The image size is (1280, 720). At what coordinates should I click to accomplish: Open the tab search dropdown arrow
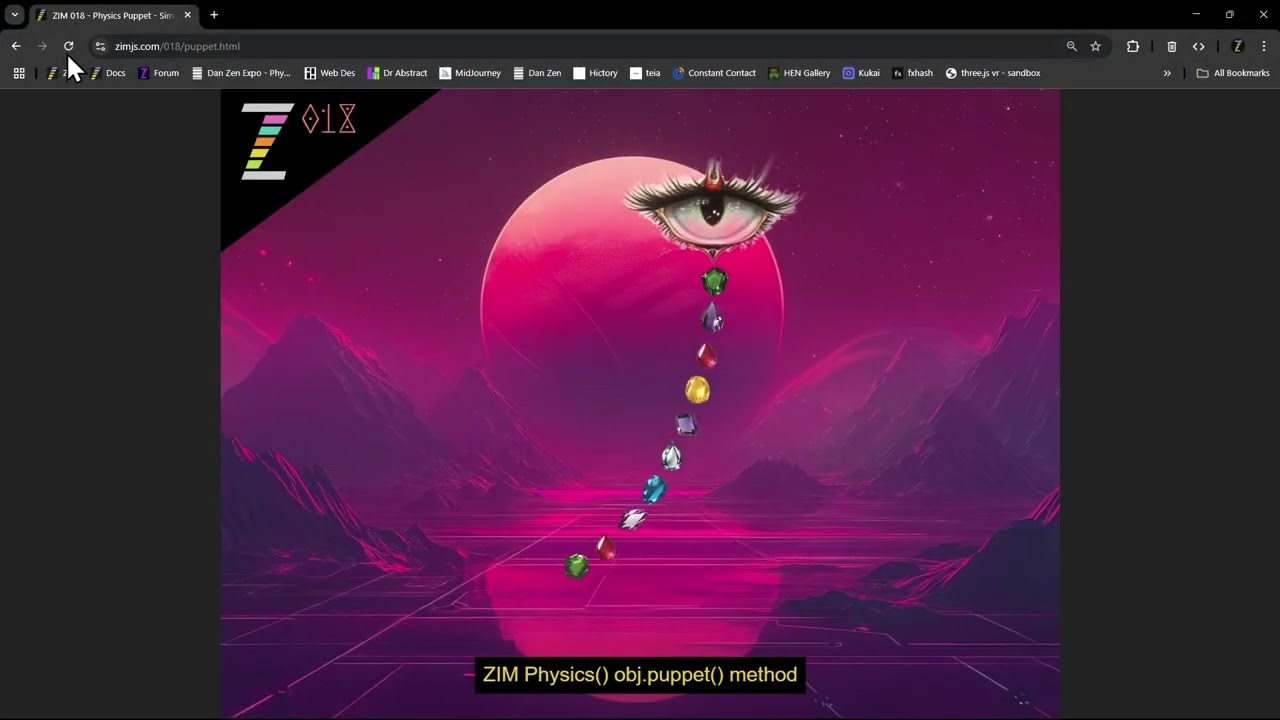point(15,15)
